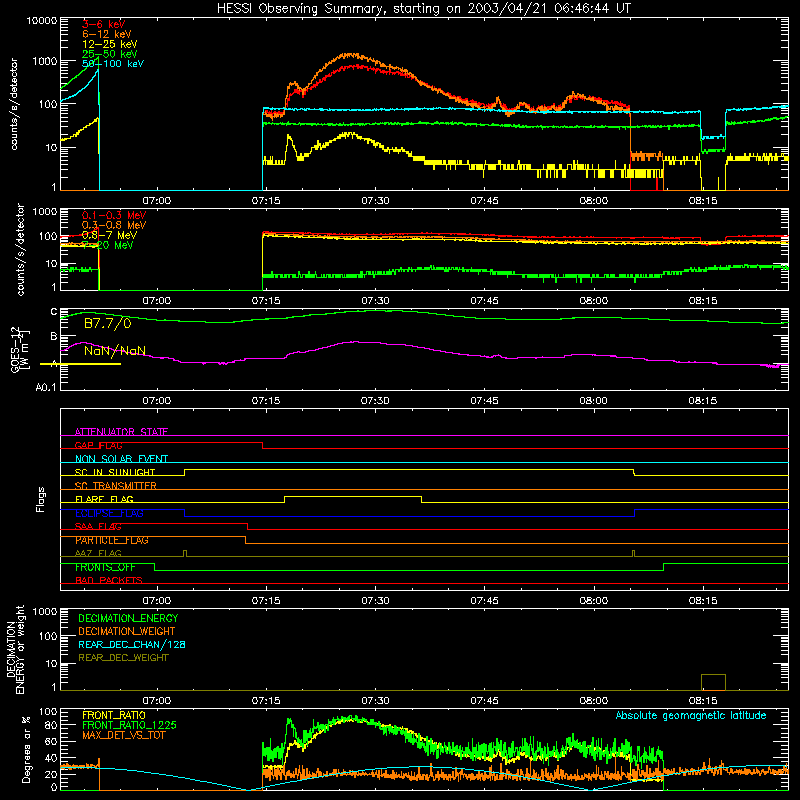Click the REAR_DEC_CHAN/128 legend entry

[132, 645]
